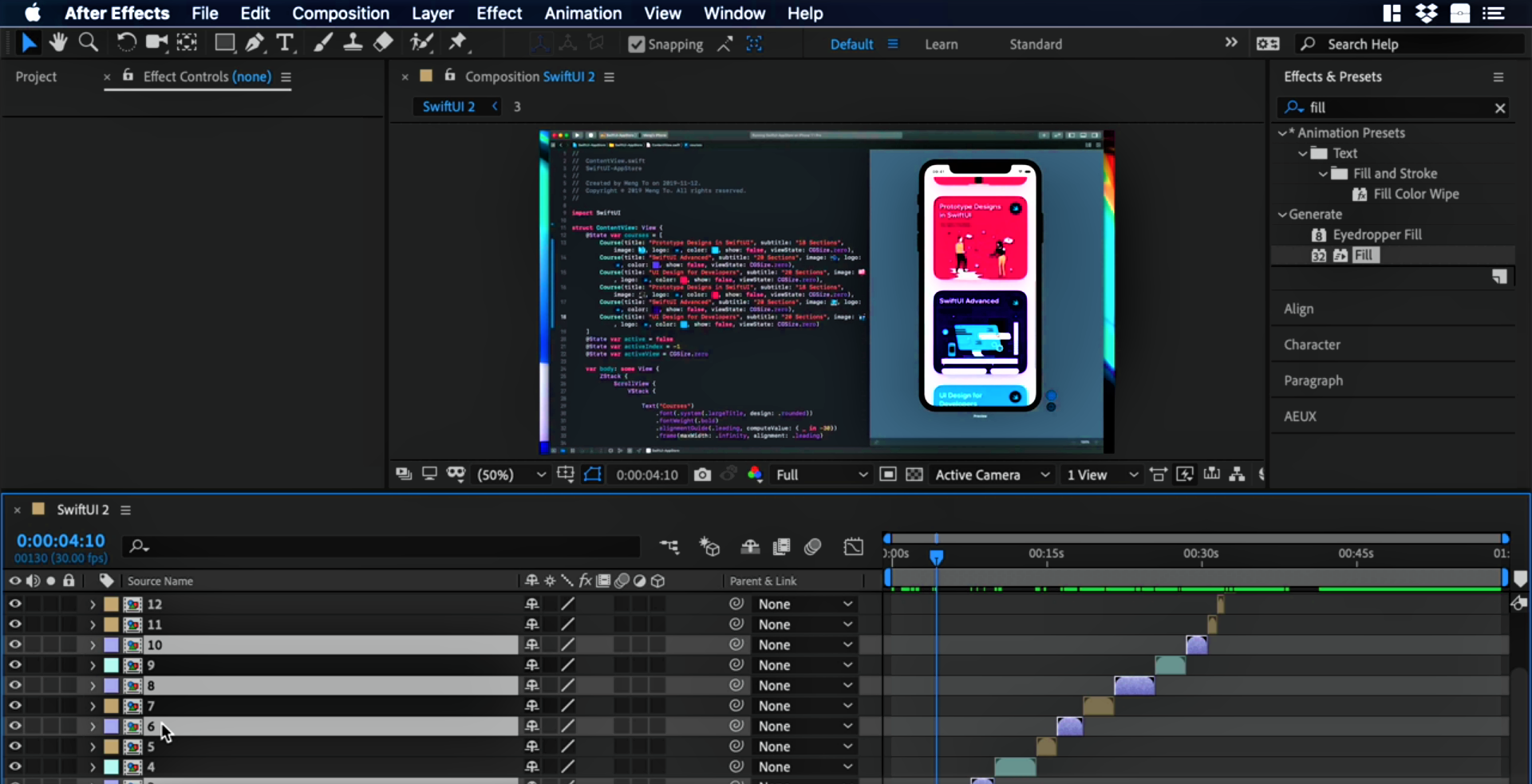Switch to the Learn workspace

[941, 45]
